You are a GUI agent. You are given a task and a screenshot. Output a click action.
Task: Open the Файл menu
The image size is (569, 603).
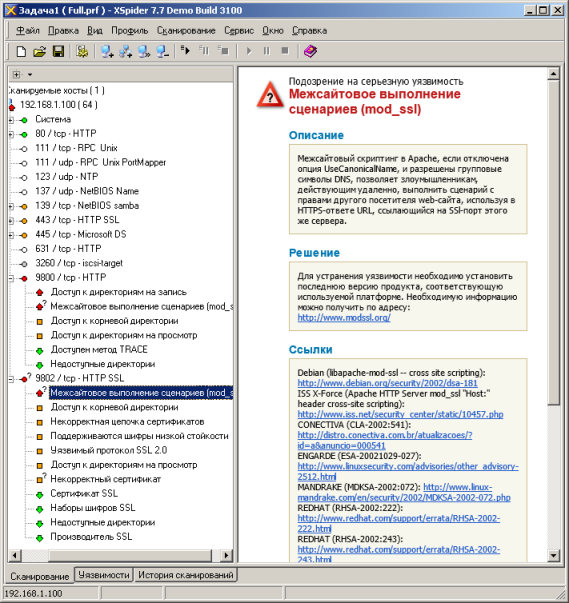(x=28, y=30)
